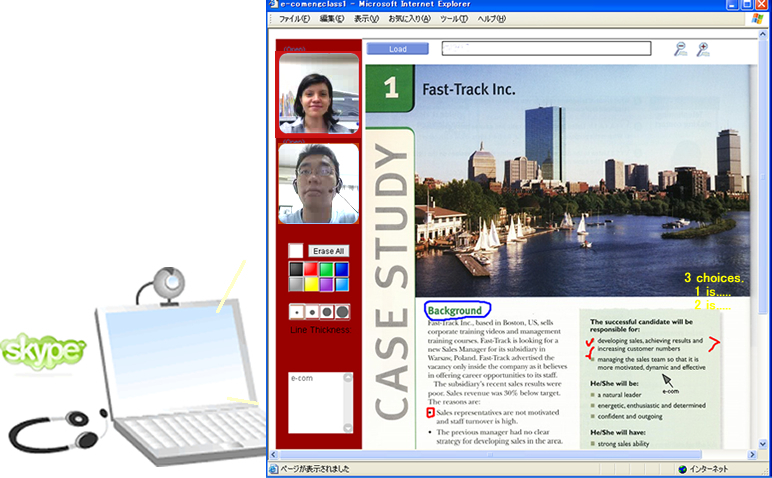Viewport: 772px width, 478px height.
Task: Click the woman's webcam video thumbnail
Action: [x=319, y=93]
